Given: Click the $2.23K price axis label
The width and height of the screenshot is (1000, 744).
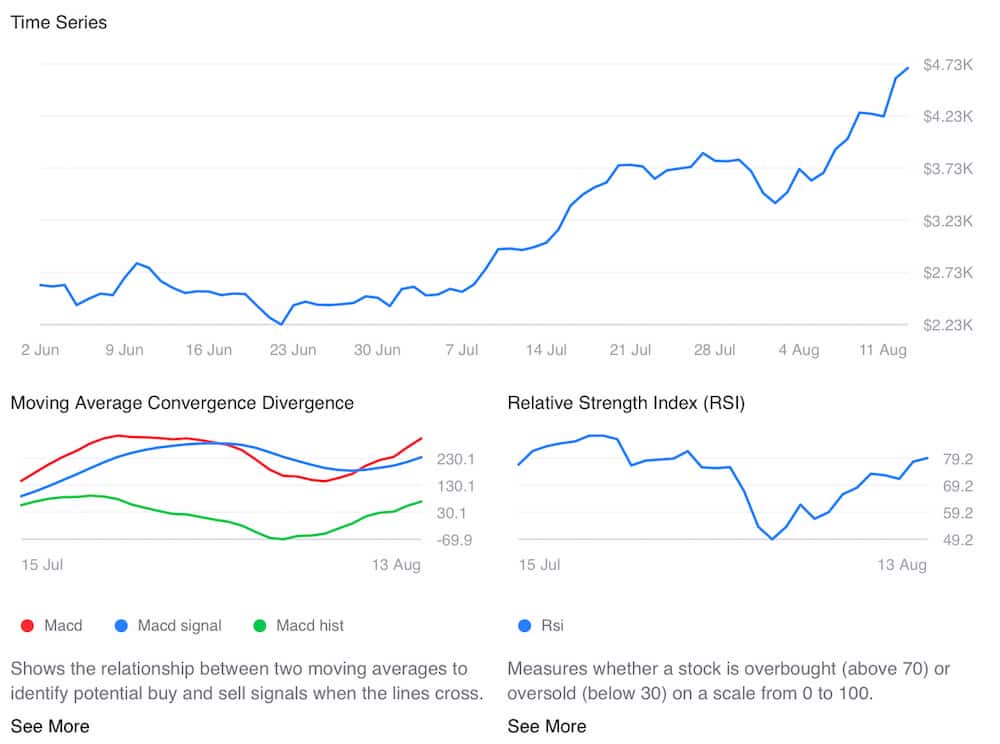Looking at the screenshot, I should 947,325.
